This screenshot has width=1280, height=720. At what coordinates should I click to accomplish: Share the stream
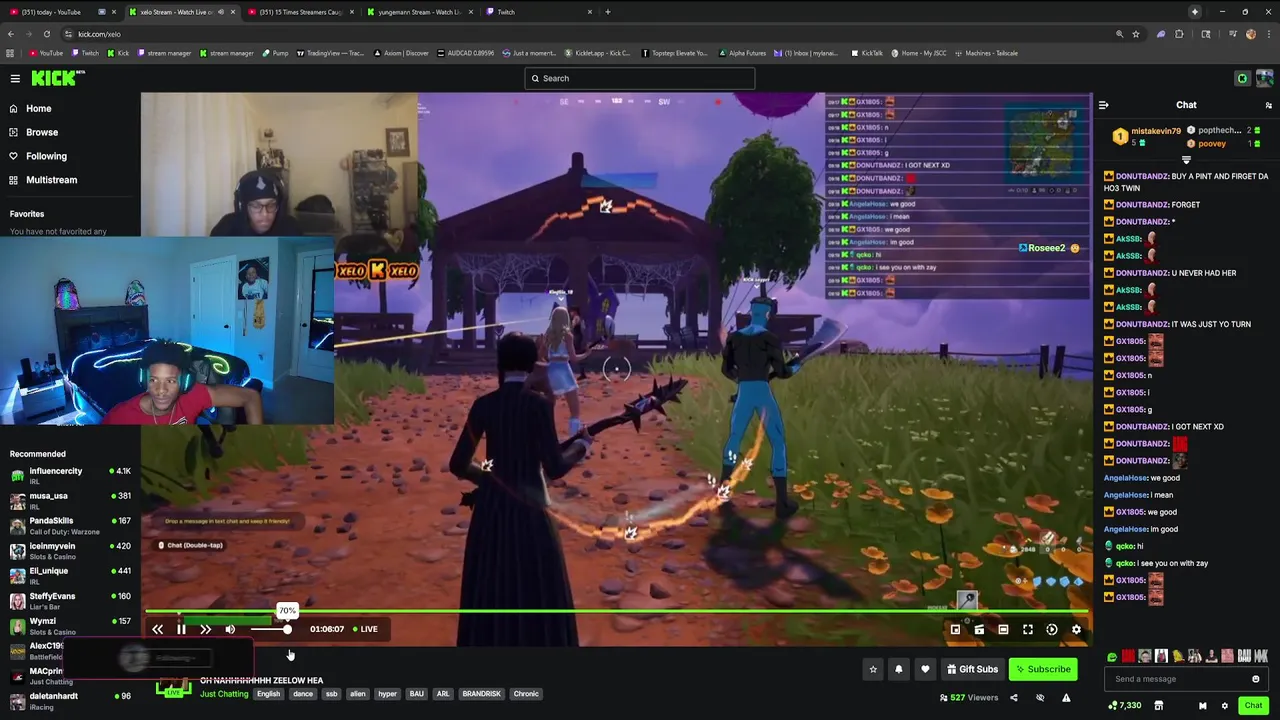click(1013, 698)
